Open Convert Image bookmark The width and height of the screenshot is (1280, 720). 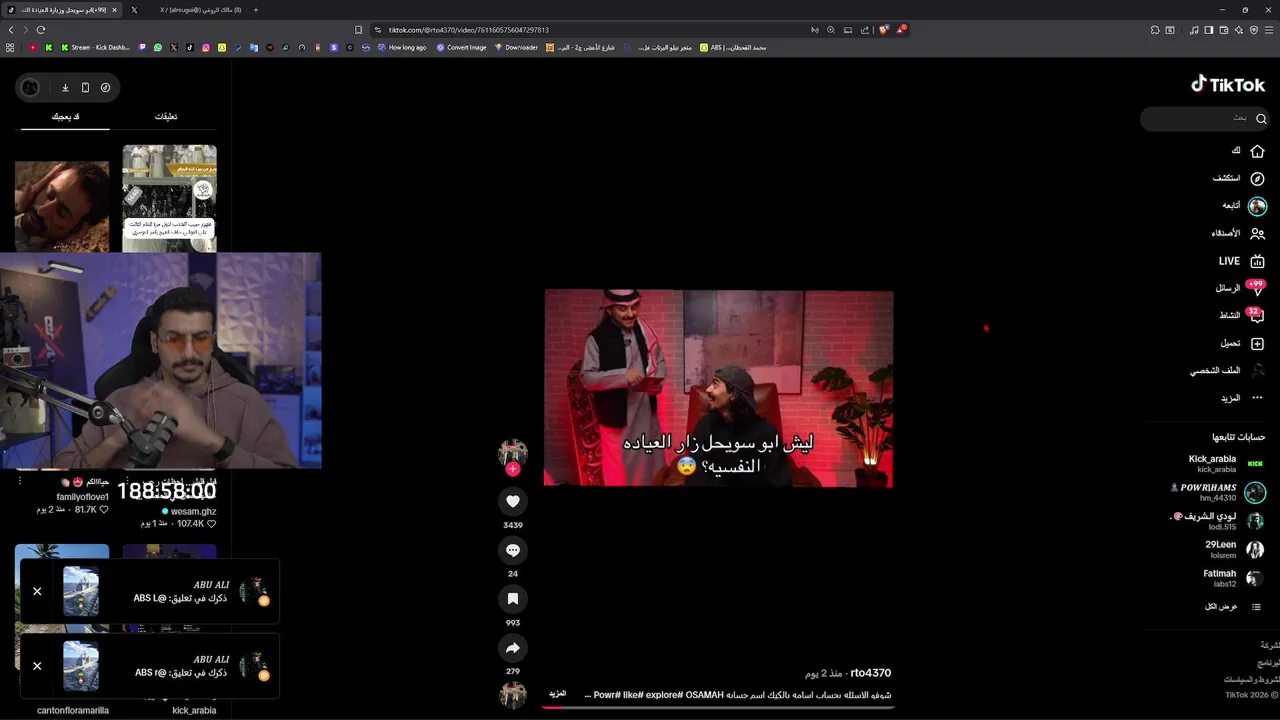pos(461,47)
